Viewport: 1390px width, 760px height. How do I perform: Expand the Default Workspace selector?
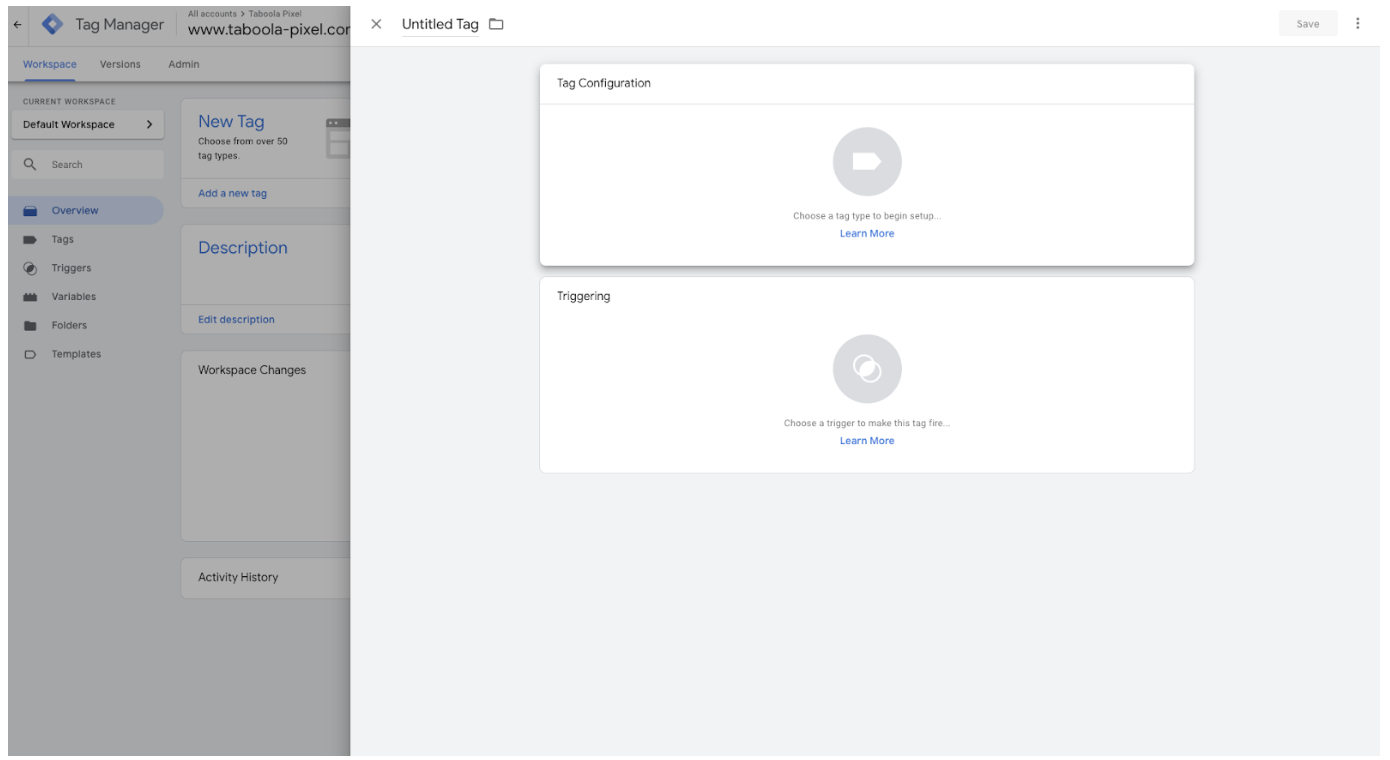pyautogui.click(x=88, y=125)
